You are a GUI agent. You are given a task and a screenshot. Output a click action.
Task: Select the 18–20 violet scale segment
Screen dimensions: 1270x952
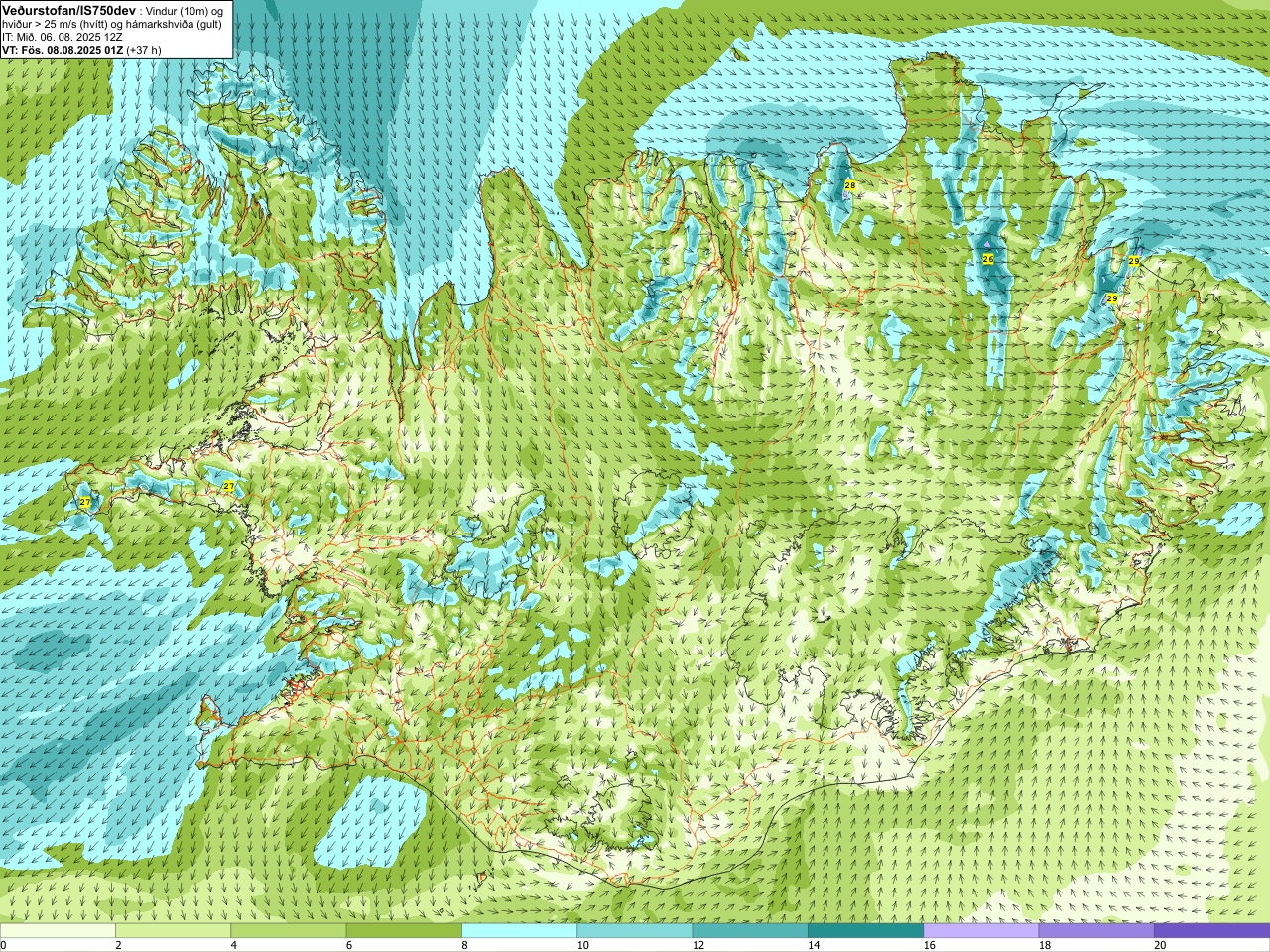point(1096,931)
